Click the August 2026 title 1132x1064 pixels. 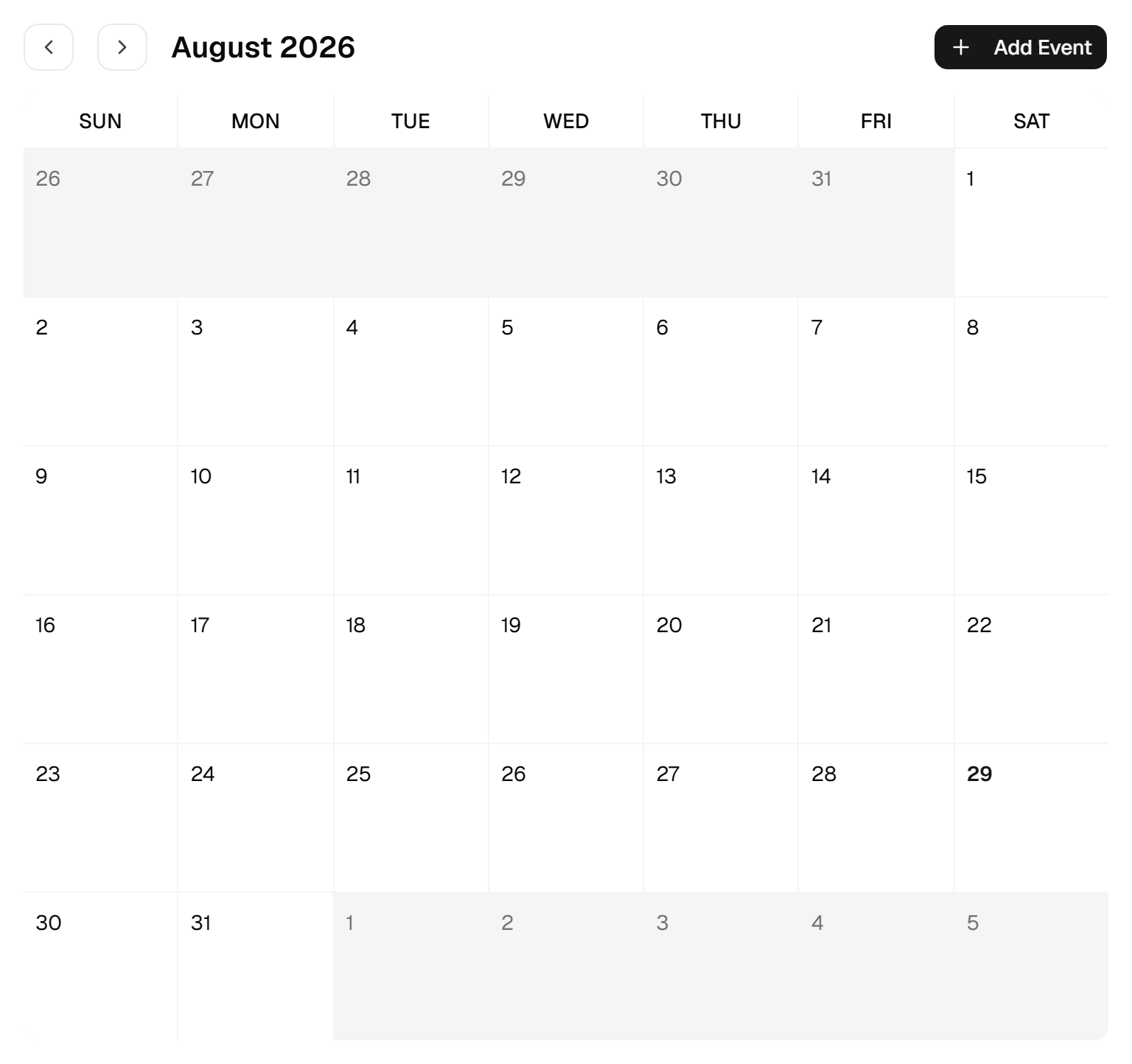[263, 47]
